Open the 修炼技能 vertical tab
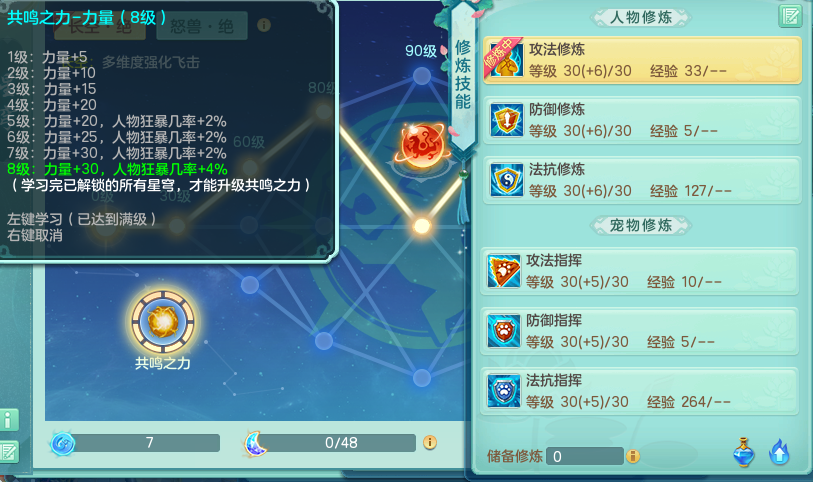Viewport: 813px width, 482px height. [462, 75]
